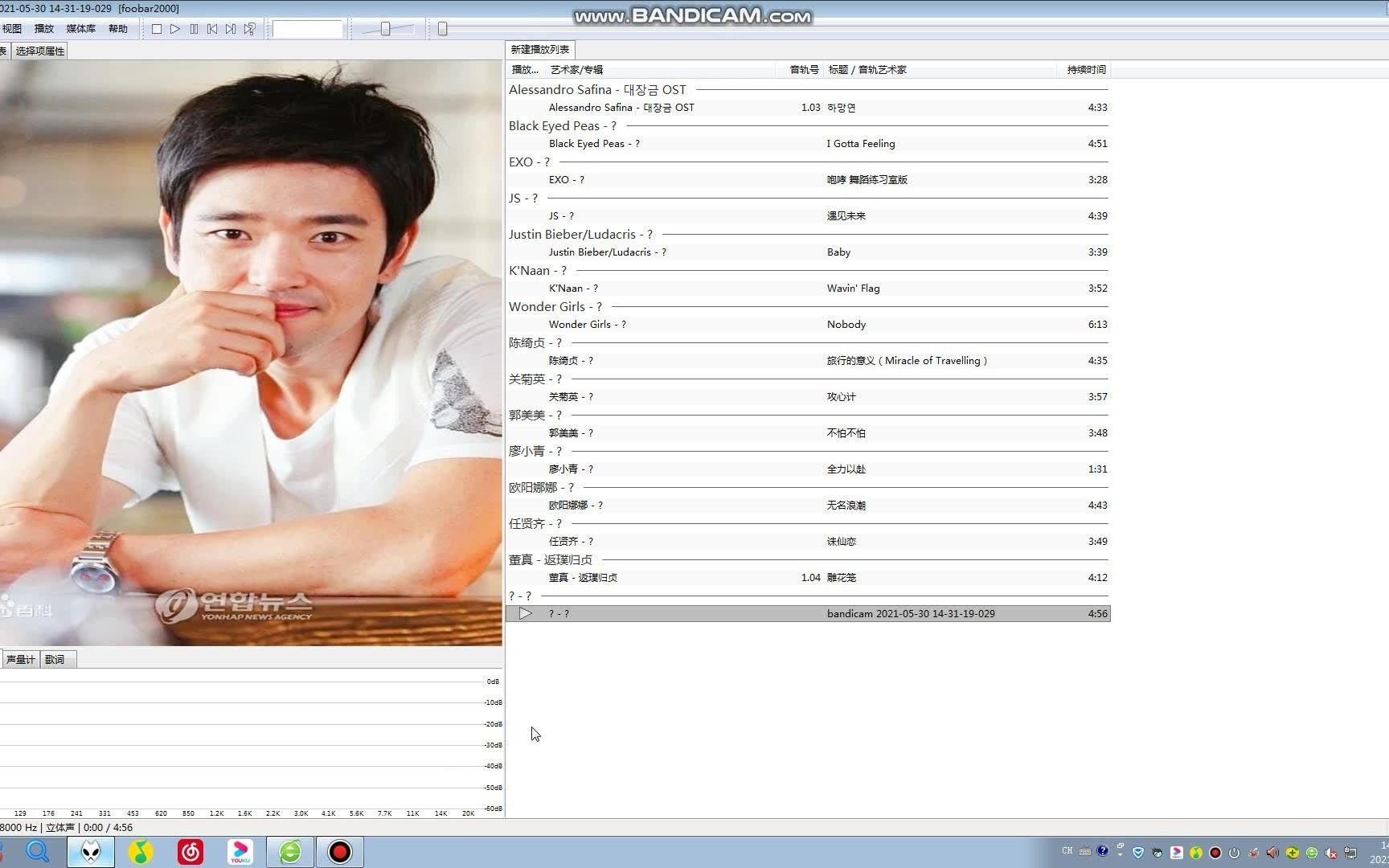Open the 视图 menu

click(12, 29)
